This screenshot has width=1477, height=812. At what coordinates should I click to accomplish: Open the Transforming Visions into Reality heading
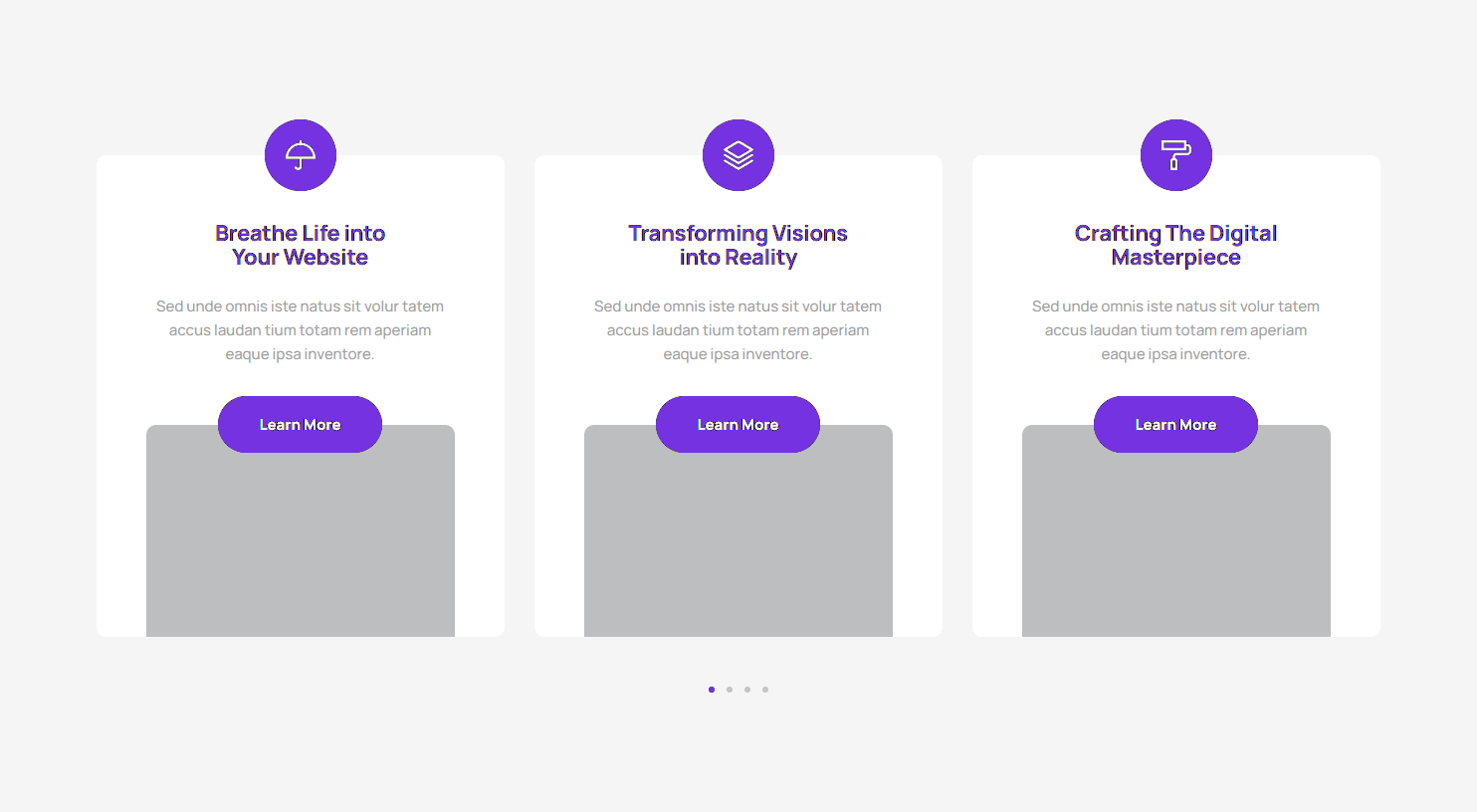click(738, 245)
